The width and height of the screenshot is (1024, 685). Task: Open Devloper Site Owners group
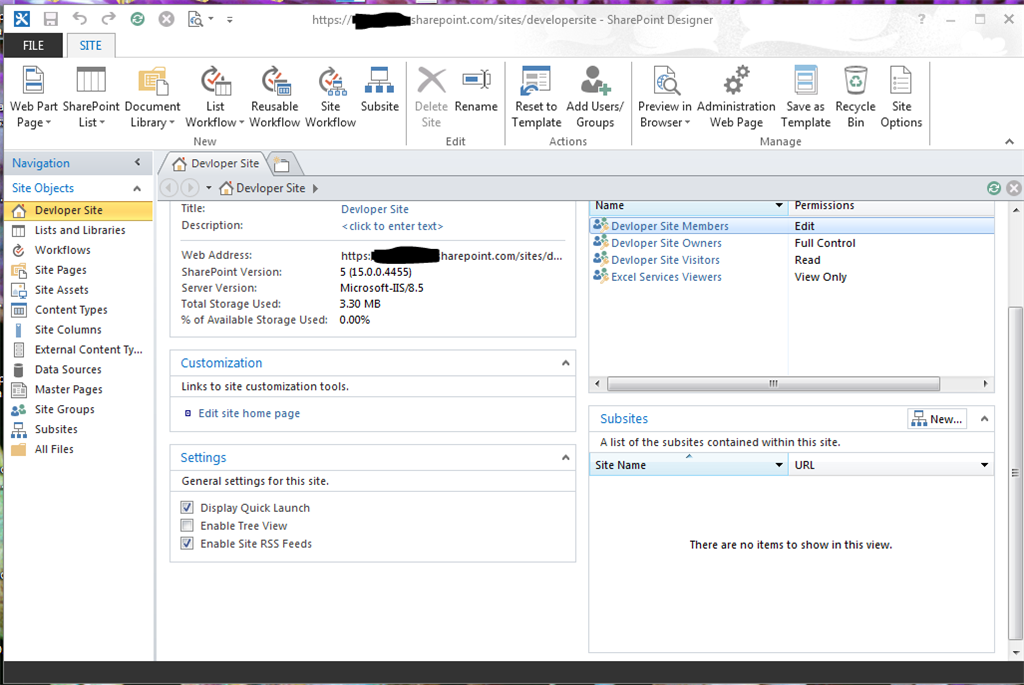point(666,243)
